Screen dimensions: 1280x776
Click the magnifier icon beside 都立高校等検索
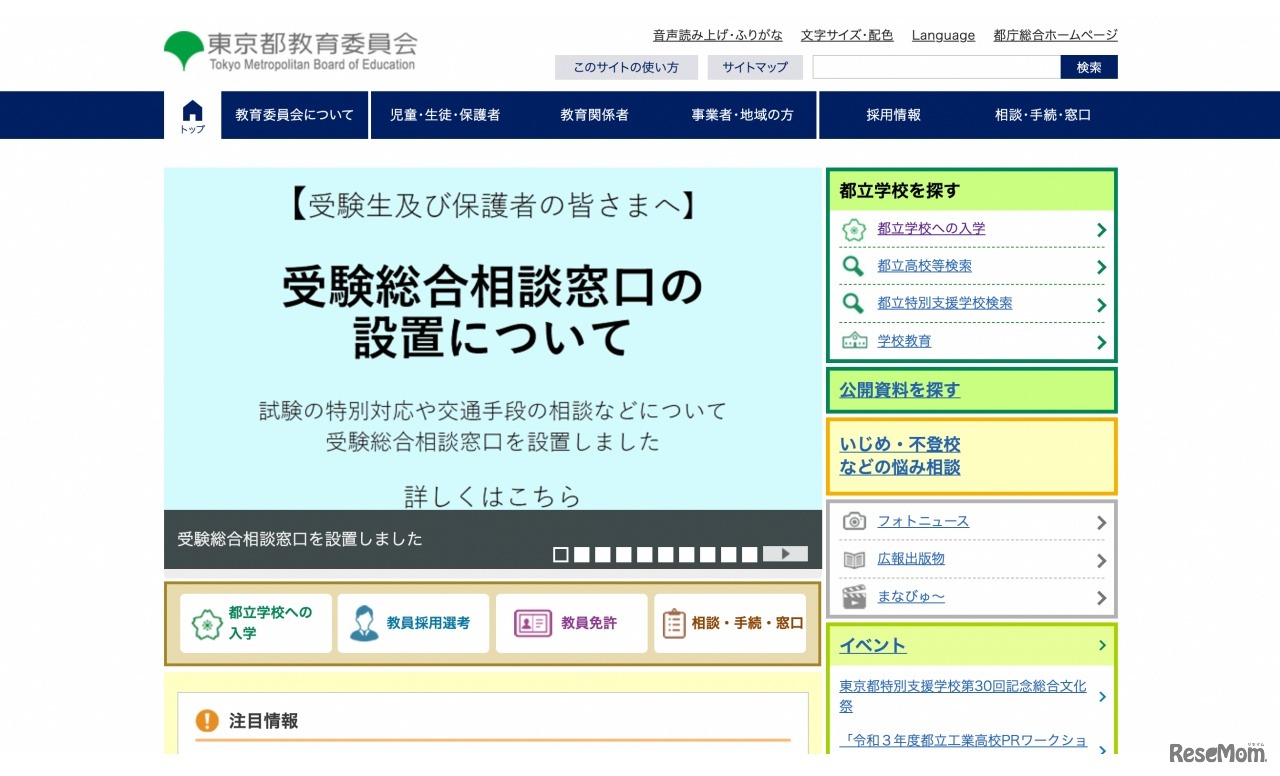coord(853,266)
